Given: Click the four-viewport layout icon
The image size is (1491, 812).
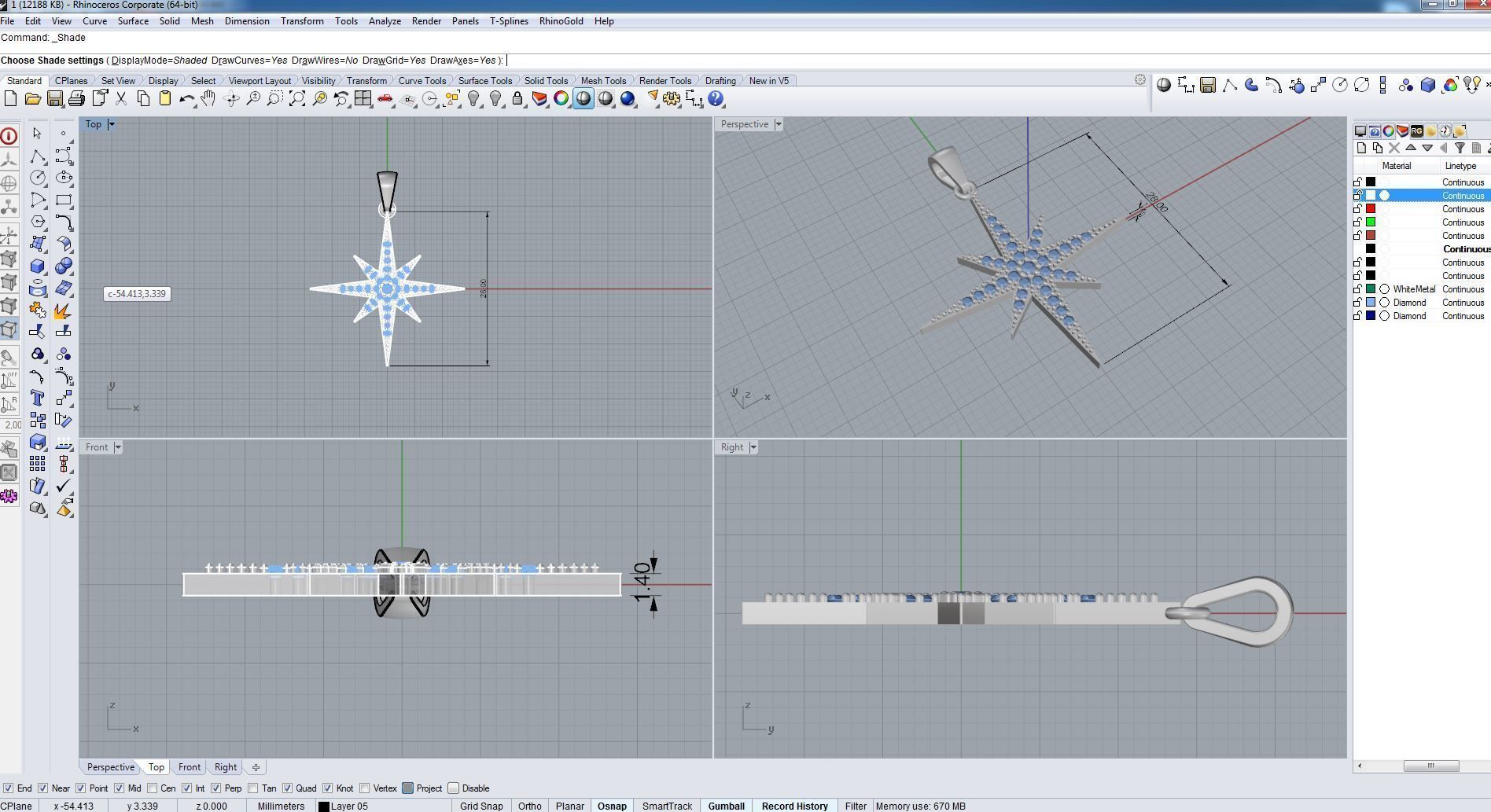Looking at the screenshot, I should (x=363, y=98).
